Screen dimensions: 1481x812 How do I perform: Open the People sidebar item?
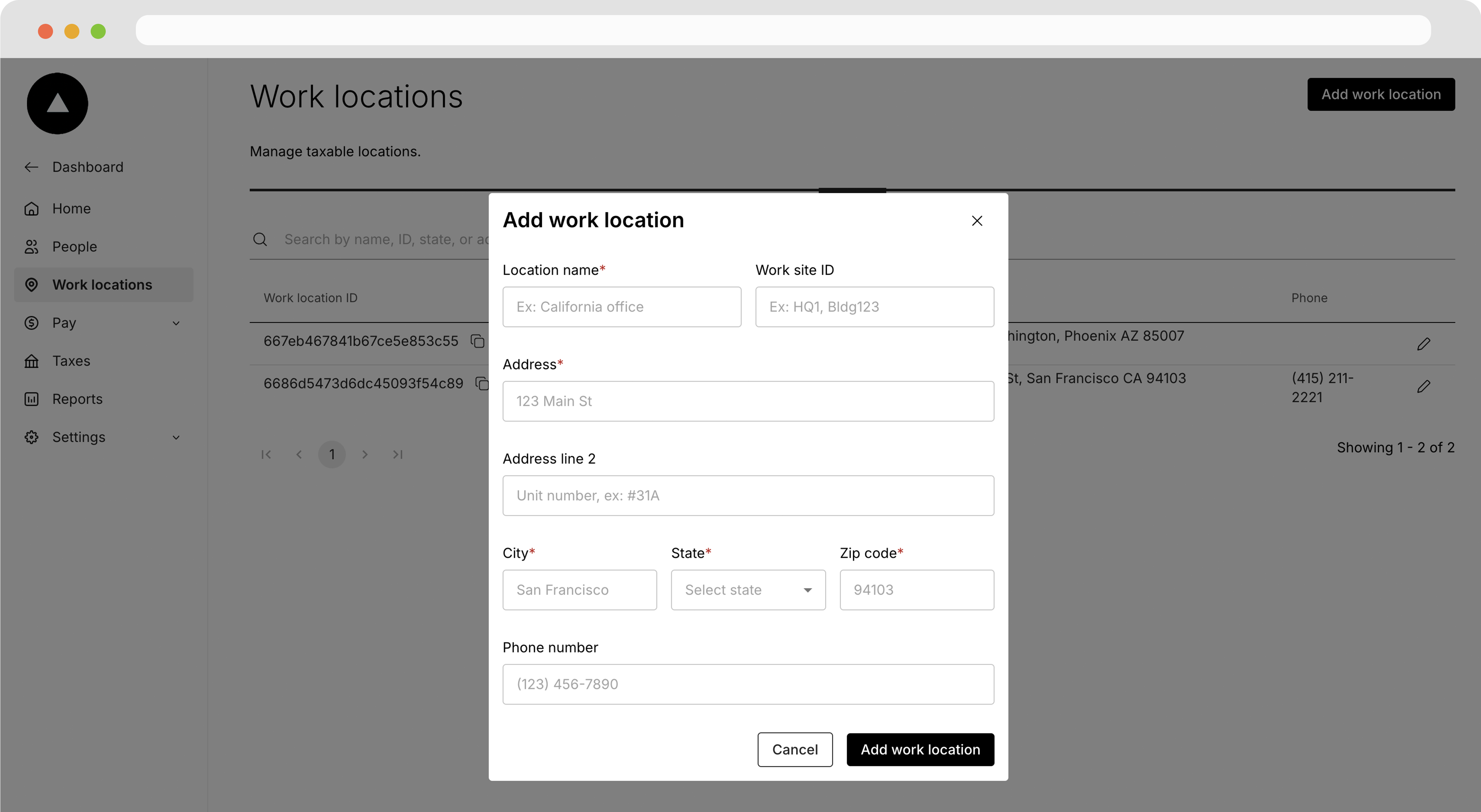[x=104, y=247]
